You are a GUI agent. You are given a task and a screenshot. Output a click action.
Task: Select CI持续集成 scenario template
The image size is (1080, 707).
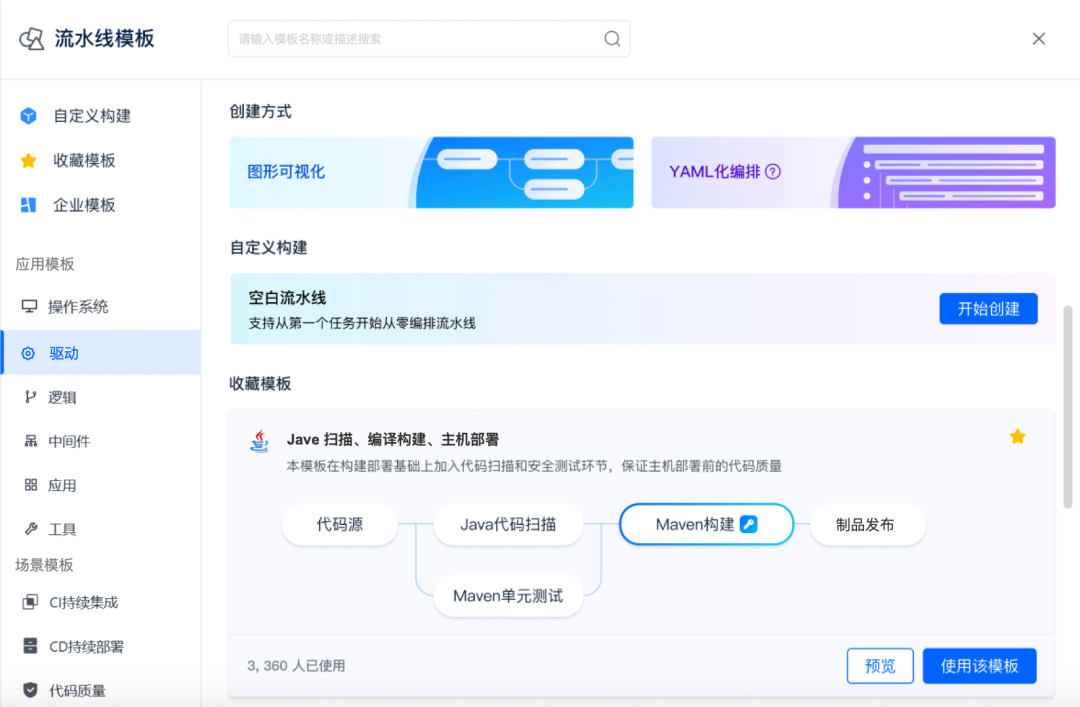pyautogui.click(x=83, y=602)
